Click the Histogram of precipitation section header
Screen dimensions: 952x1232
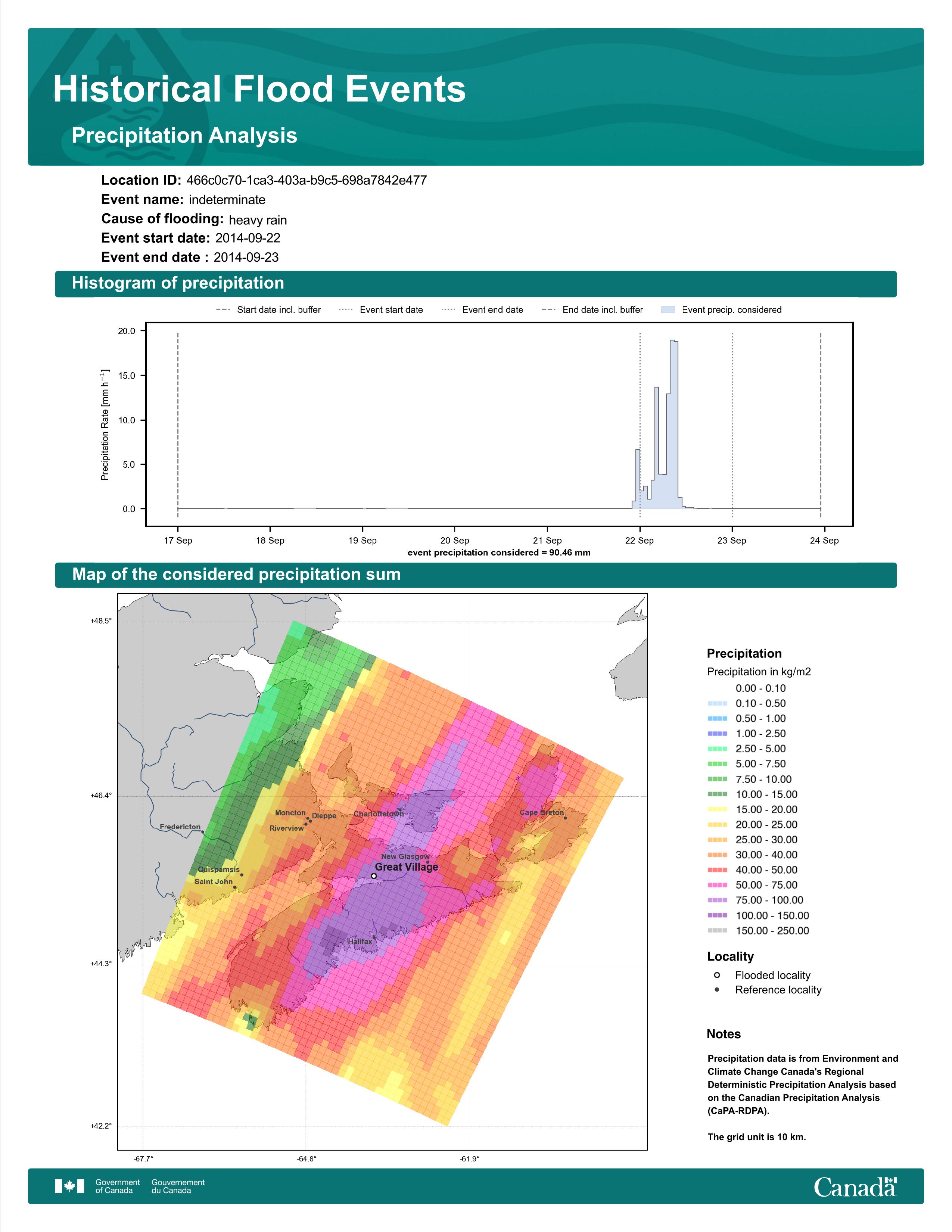(475, 283)
